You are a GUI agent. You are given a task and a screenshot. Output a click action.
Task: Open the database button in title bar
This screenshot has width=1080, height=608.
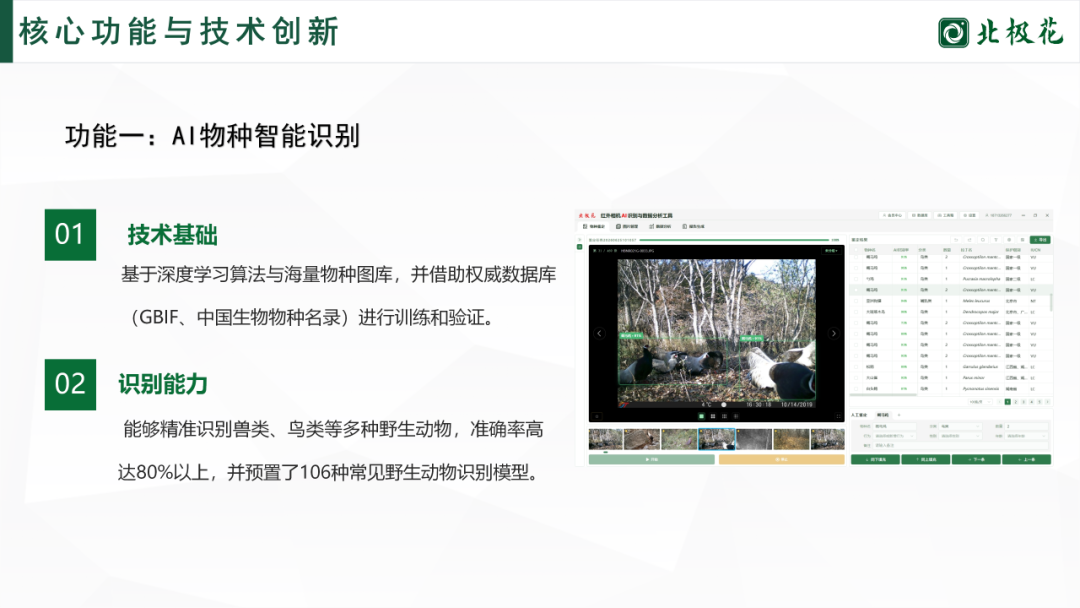(920, 216)
